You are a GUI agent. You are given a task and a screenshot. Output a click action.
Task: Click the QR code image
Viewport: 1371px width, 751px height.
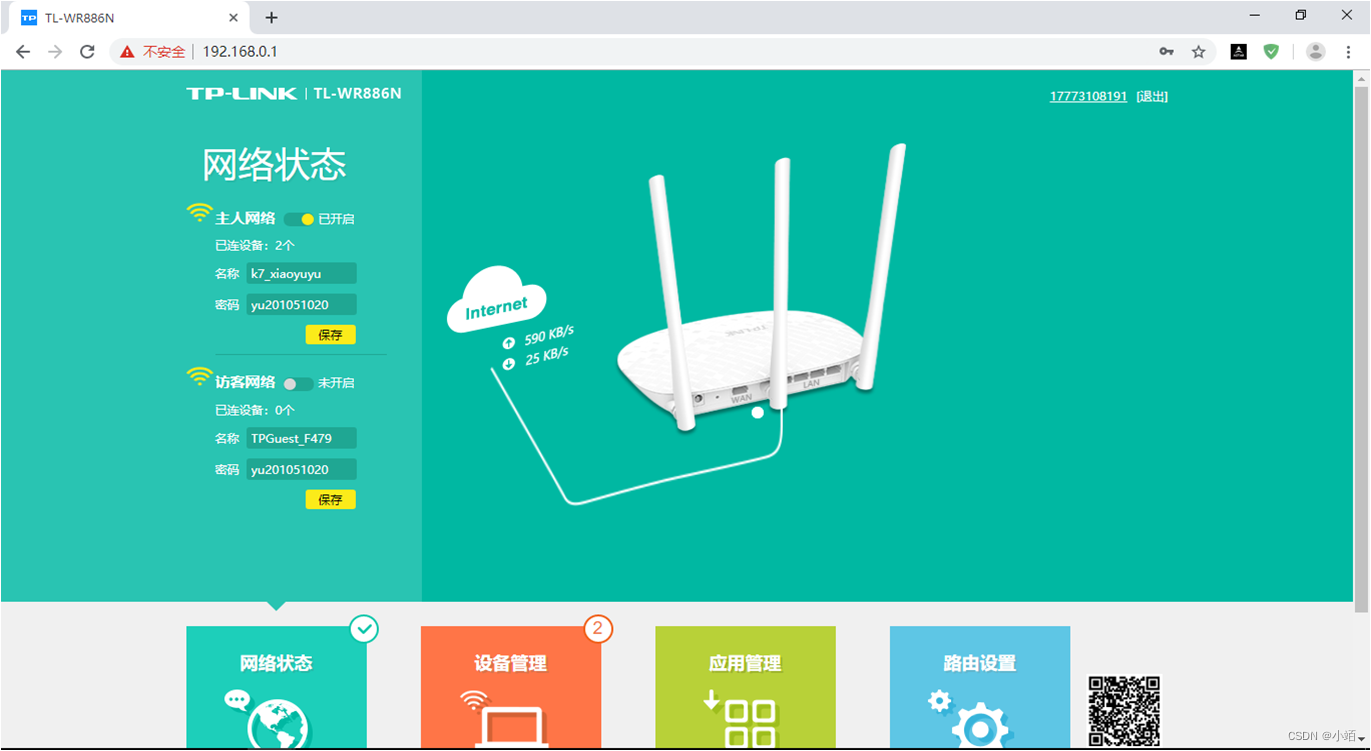tap(1124, 712)
